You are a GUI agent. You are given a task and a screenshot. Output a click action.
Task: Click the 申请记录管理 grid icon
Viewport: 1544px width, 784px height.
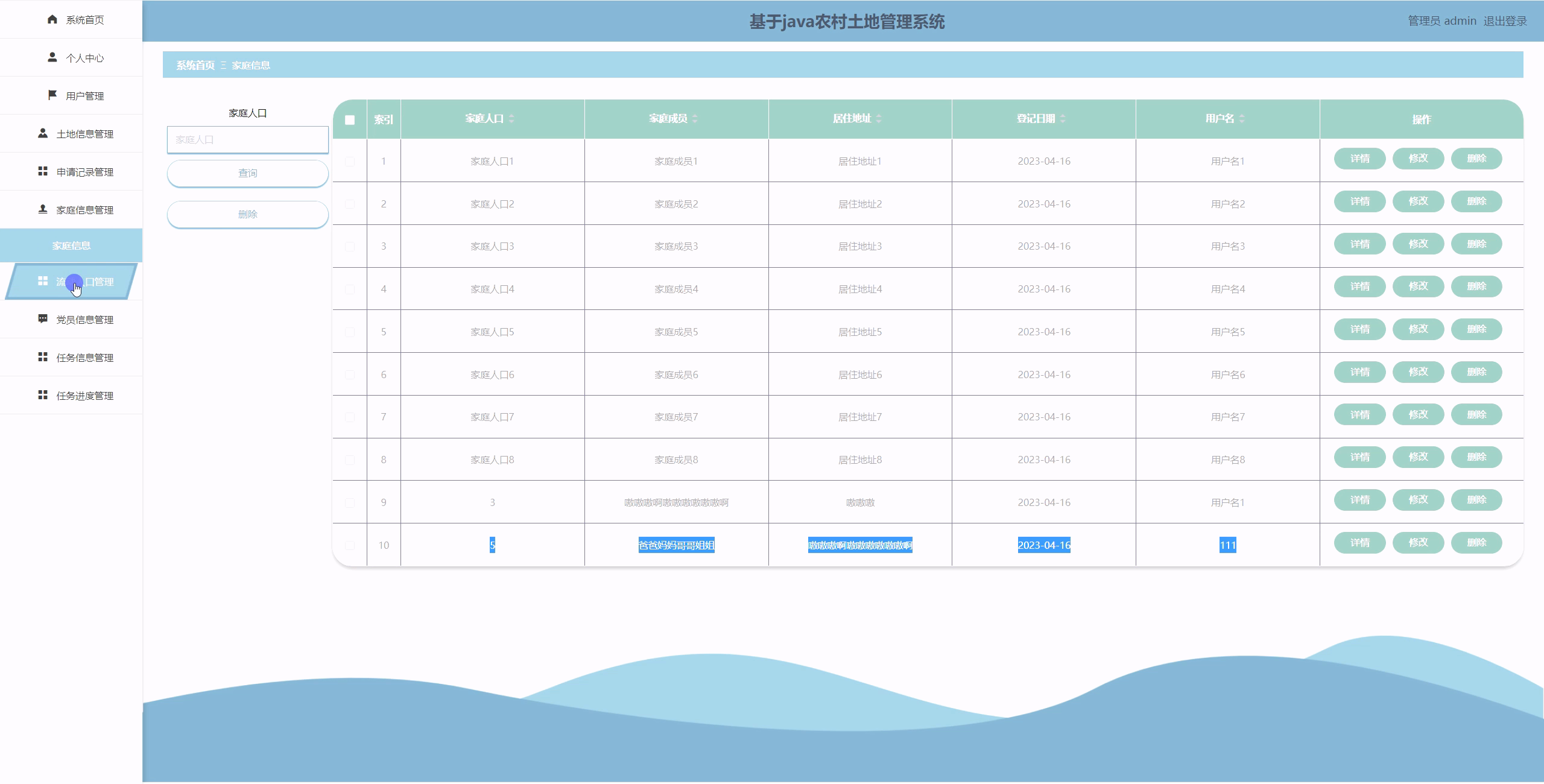point(43,171)
